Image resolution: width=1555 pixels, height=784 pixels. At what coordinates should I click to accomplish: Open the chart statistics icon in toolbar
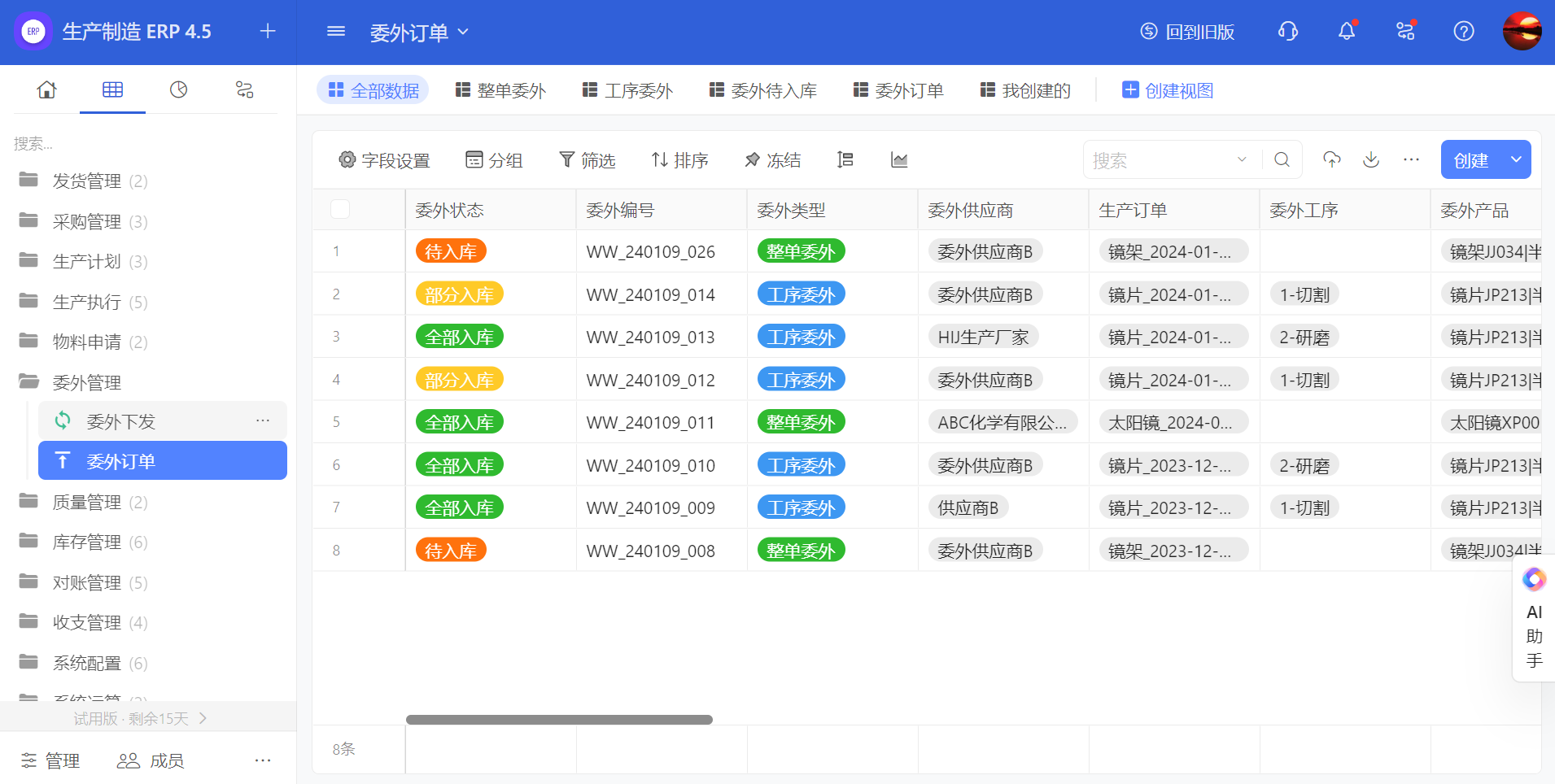tap(899, 160)
